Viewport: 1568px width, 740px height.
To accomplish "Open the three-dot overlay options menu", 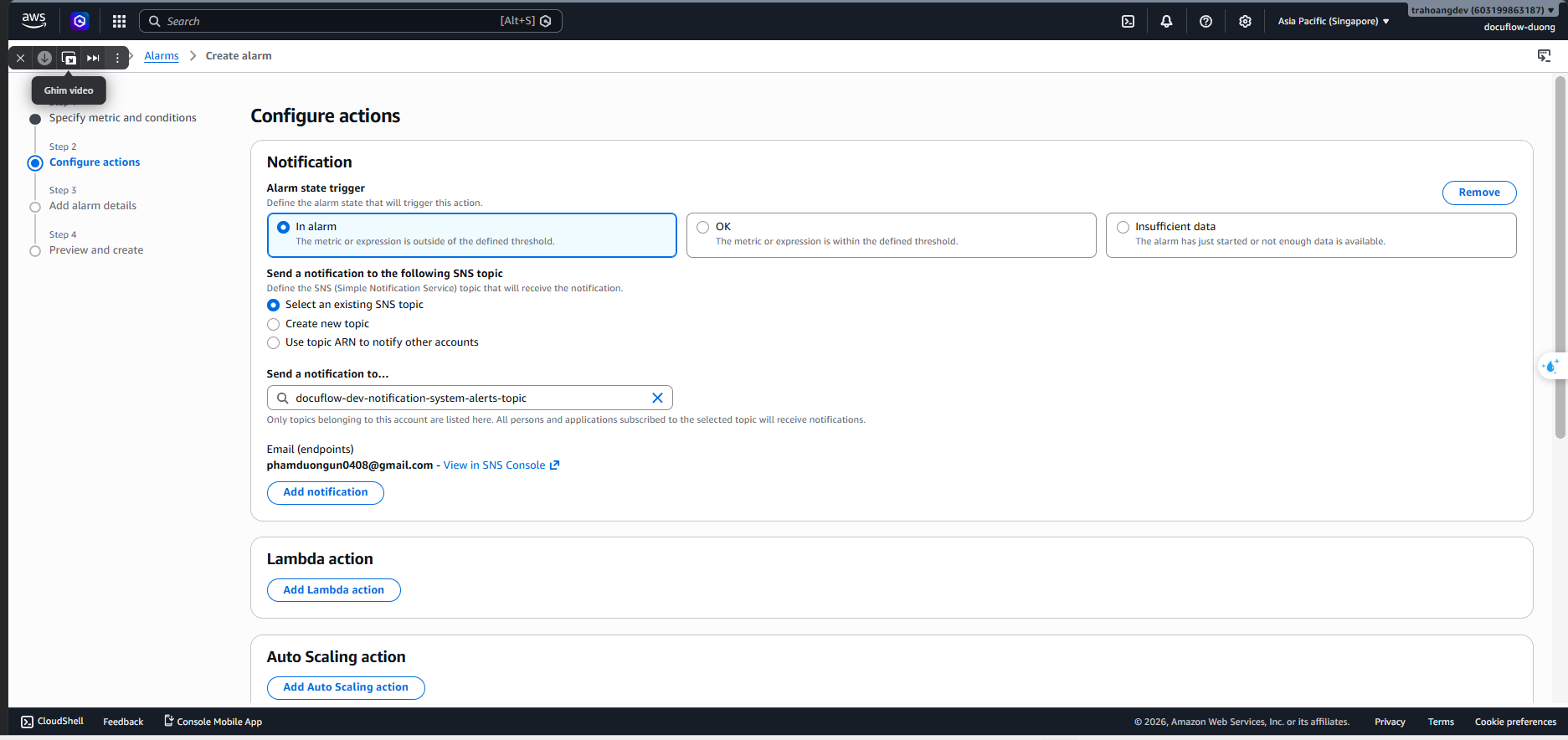I will (x=117, y=58).
